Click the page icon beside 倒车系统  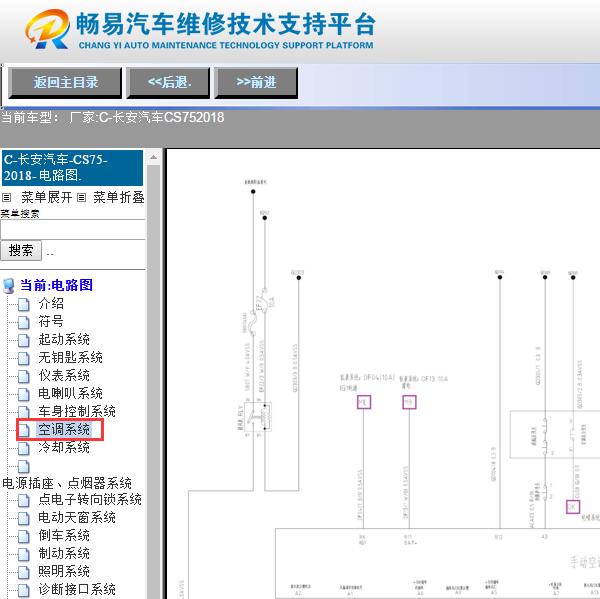coord(24,537)
